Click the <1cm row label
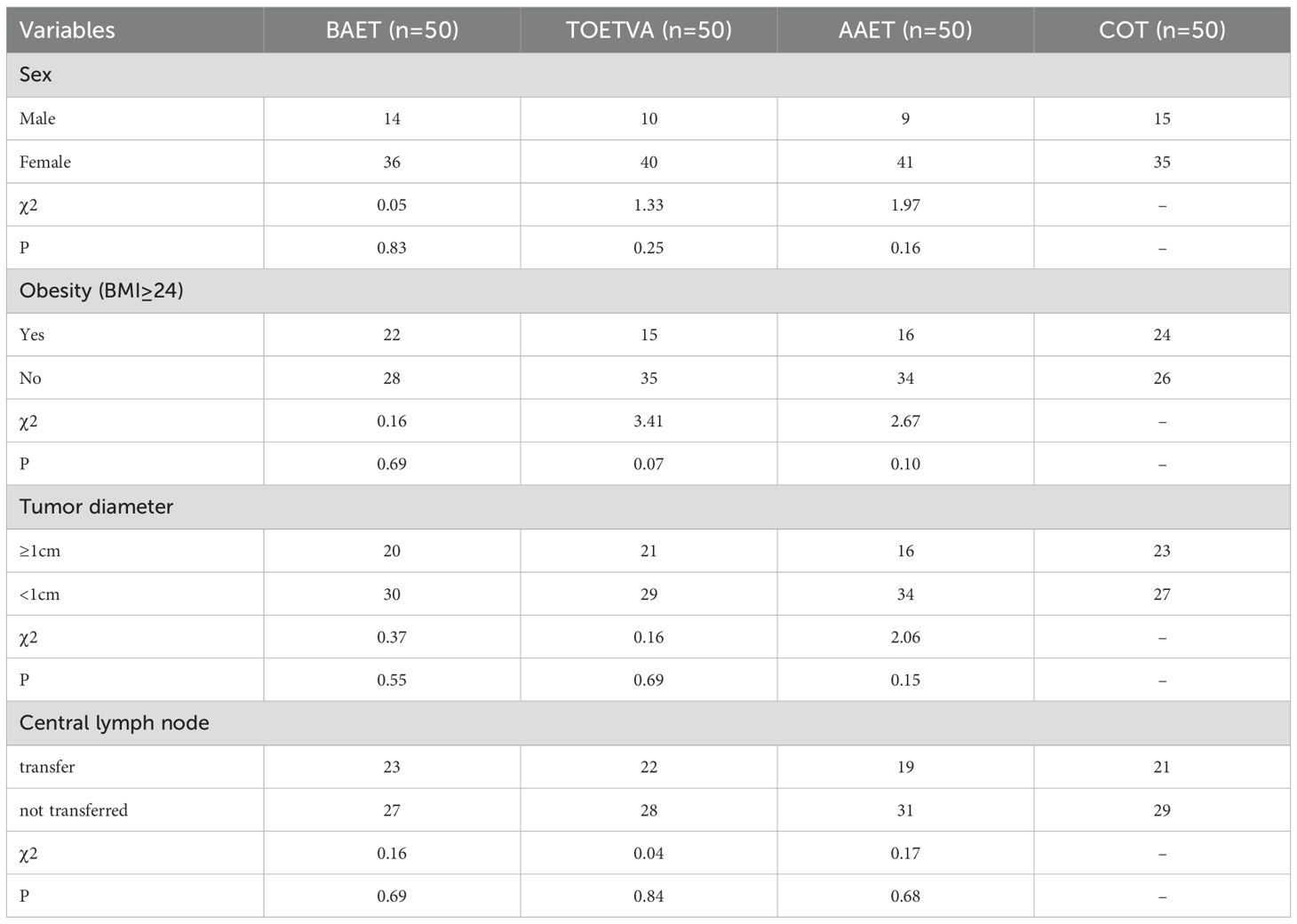Image resolution: width=1297 pixels, height=924 pixels. 40,594
